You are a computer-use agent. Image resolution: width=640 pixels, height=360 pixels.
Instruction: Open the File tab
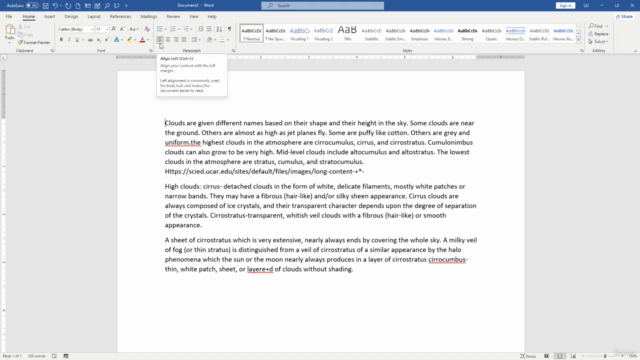[9, 17]
